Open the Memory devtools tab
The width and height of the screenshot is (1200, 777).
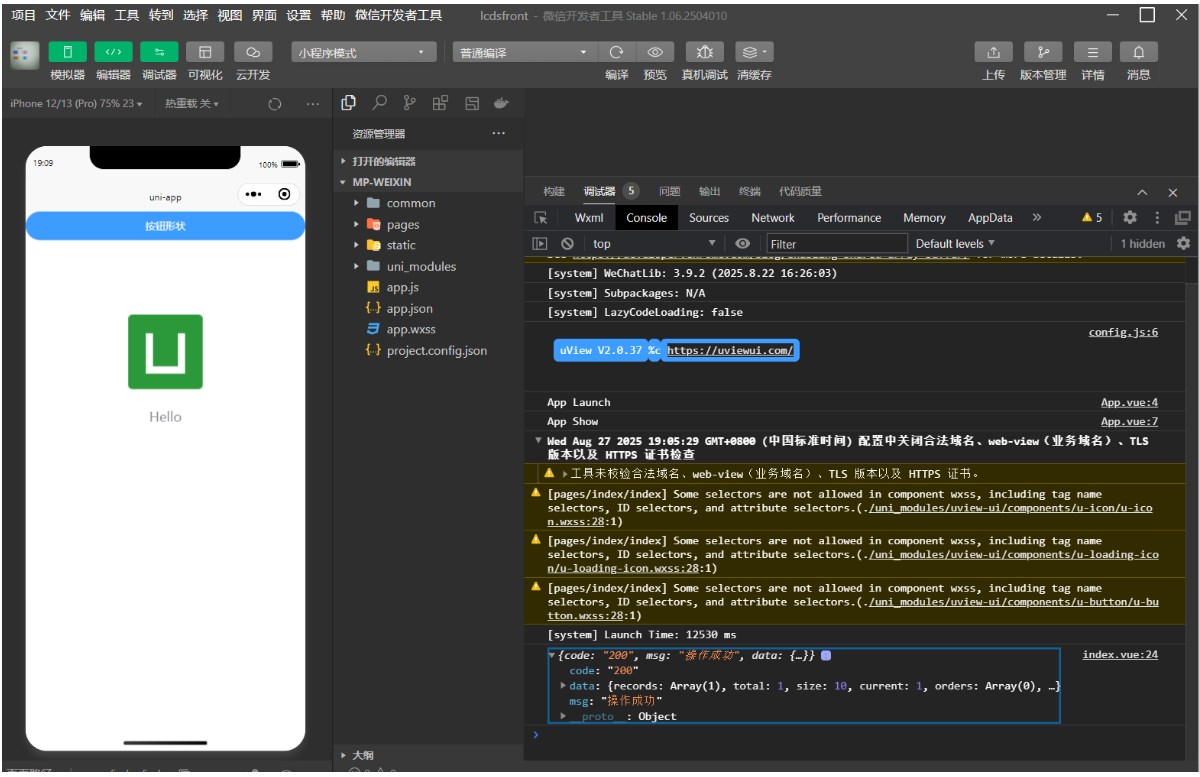pyautogui.click(x=924, y=218)
